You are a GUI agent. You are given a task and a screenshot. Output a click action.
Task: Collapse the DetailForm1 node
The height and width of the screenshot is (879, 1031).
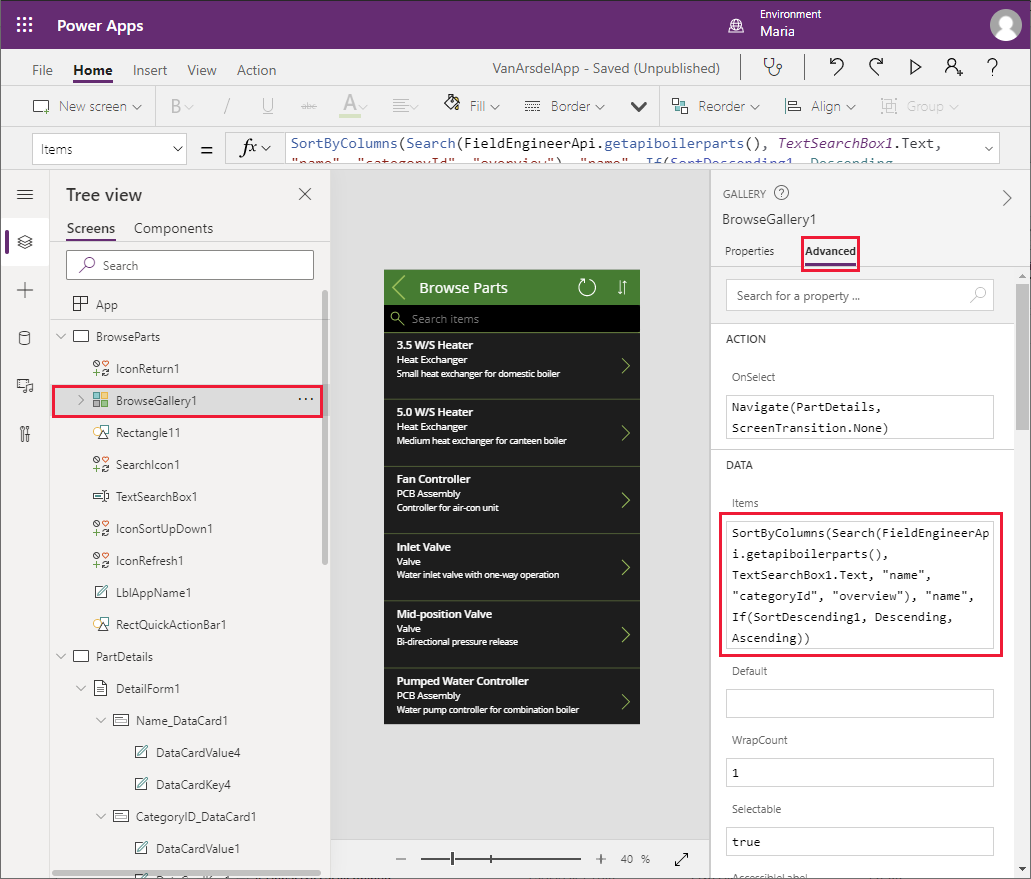81,688
